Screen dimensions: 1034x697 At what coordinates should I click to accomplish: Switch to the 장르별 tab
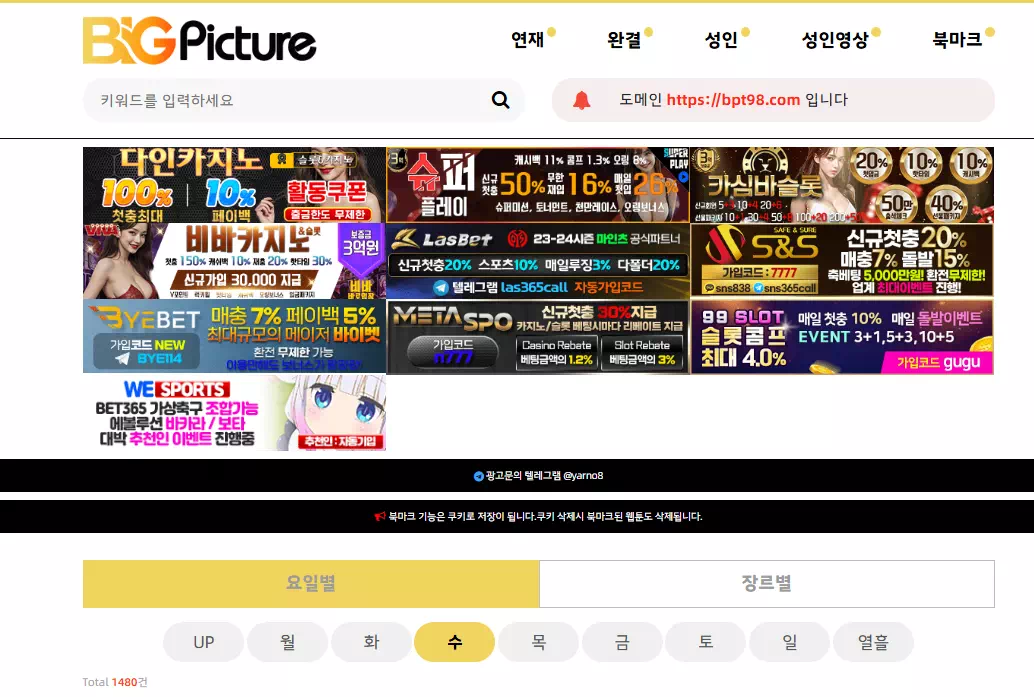click(767, 584)
